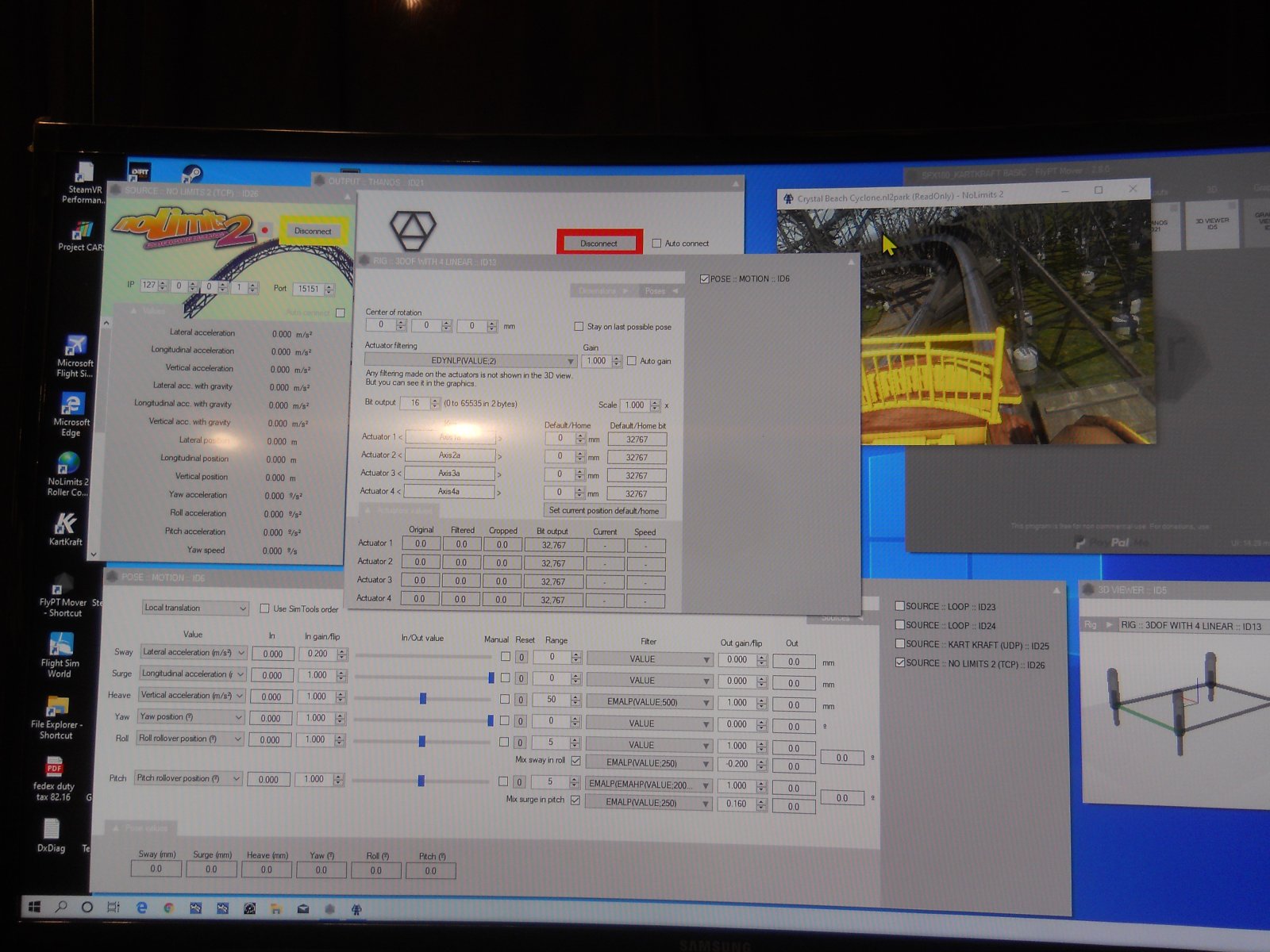This screenshot has width=1270, height=952.
Task: Uncheck SOURCE :: NO LIMITS 2 (TCP) :: ID26
Action: click(x=900, y=662)
